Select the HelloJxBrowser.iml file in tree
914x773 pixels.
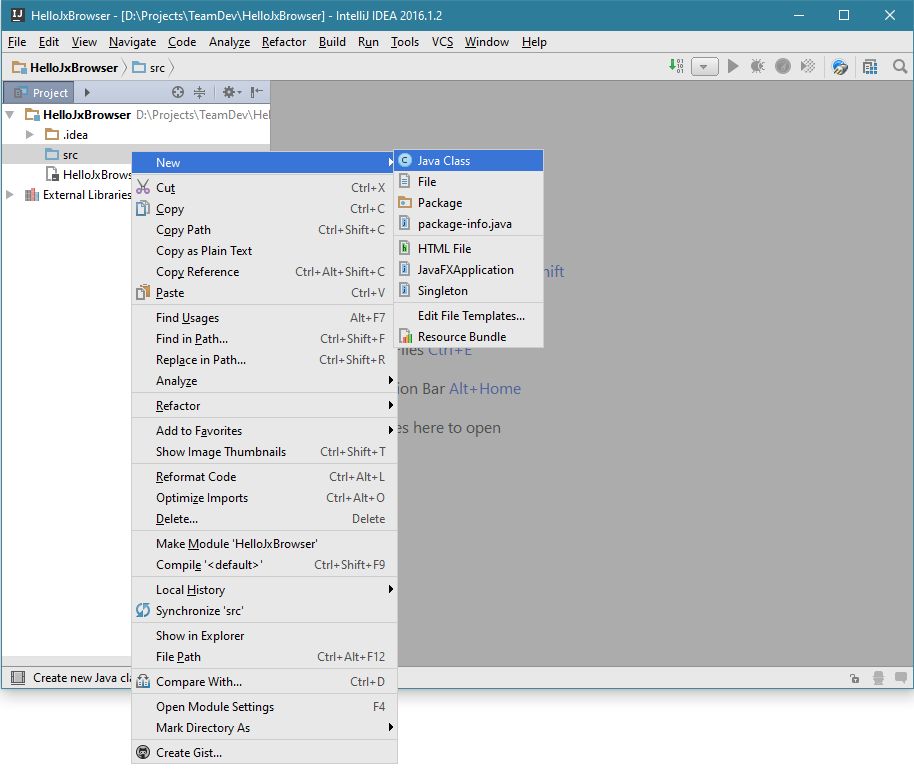89,174
